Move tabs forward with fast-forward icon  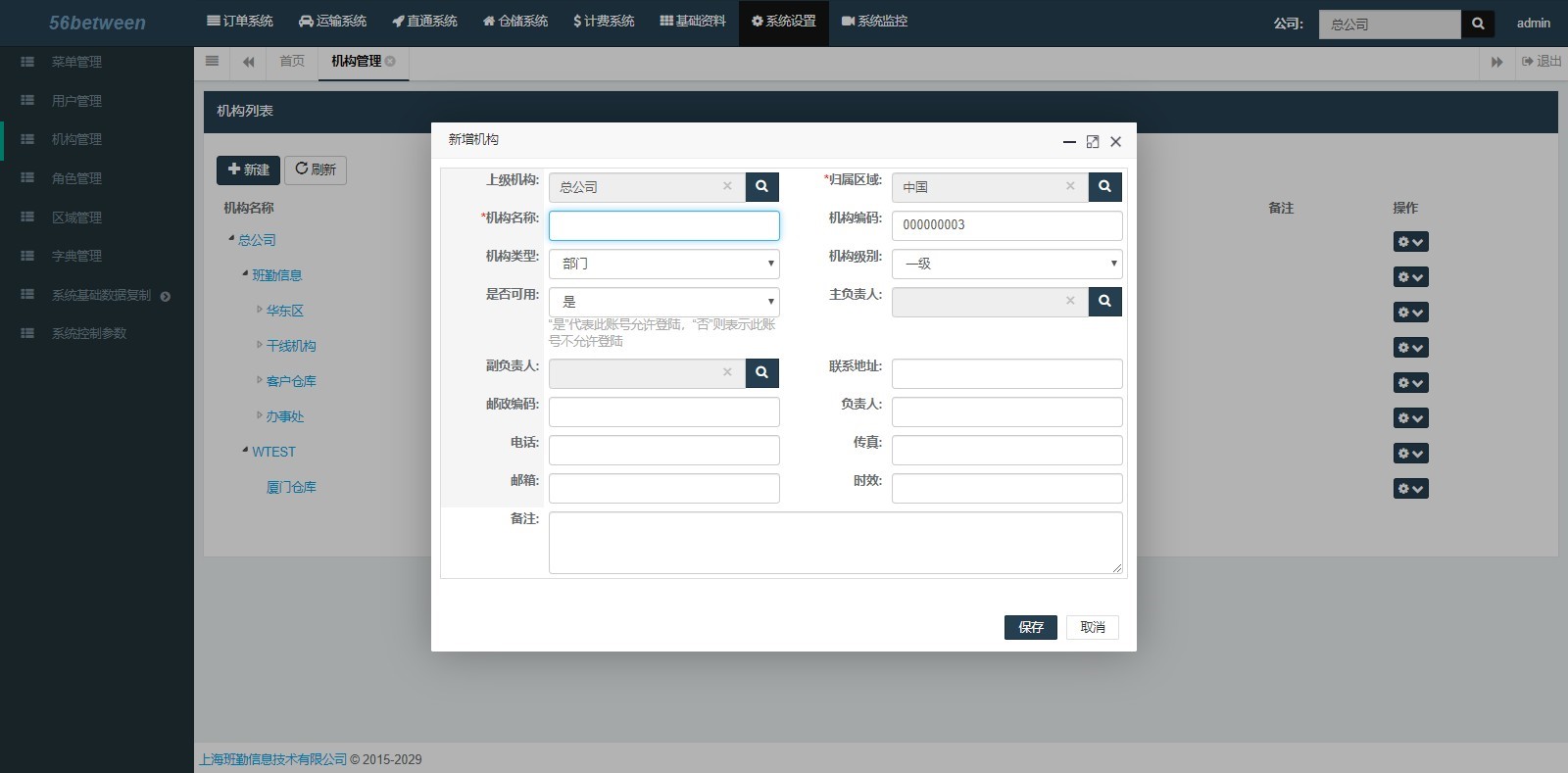pos(1496,62)
